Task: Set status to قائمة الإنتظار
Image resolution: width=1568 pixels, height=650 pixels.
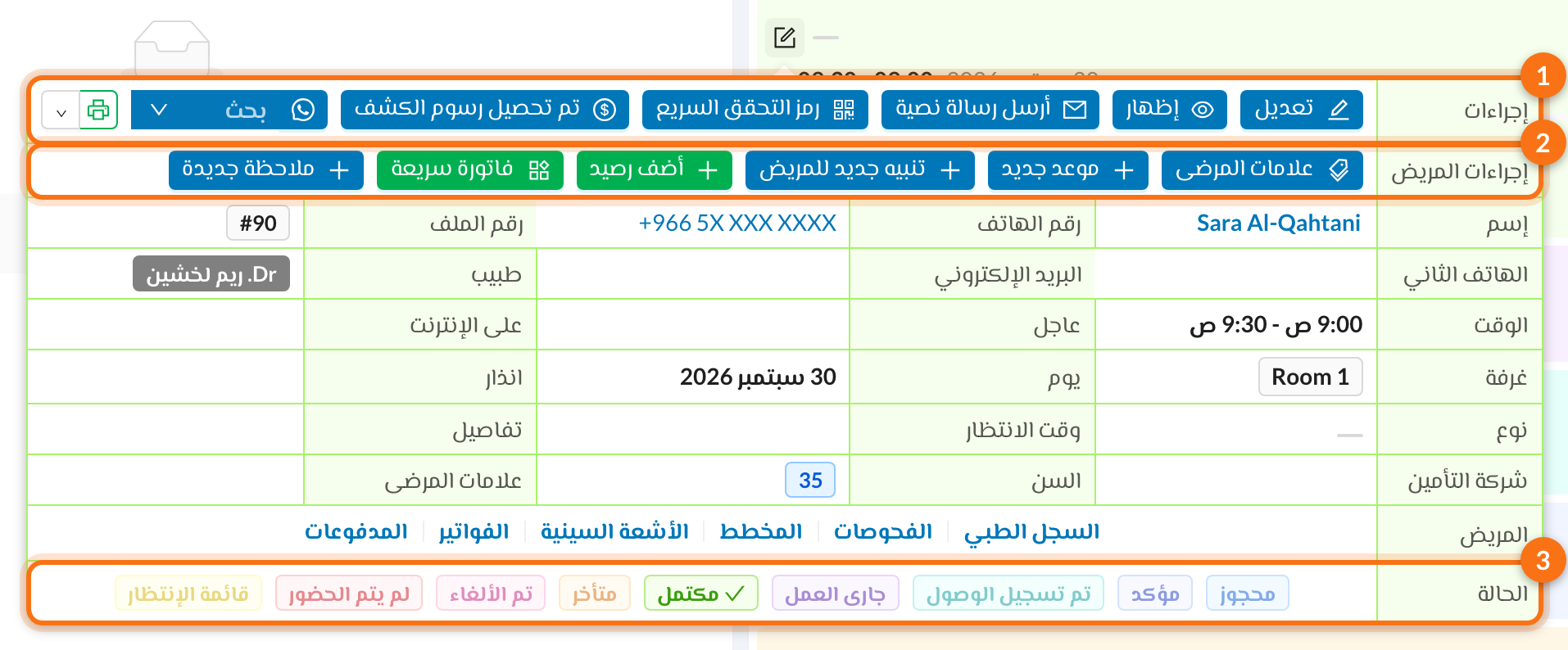Action: pos(188,594)
